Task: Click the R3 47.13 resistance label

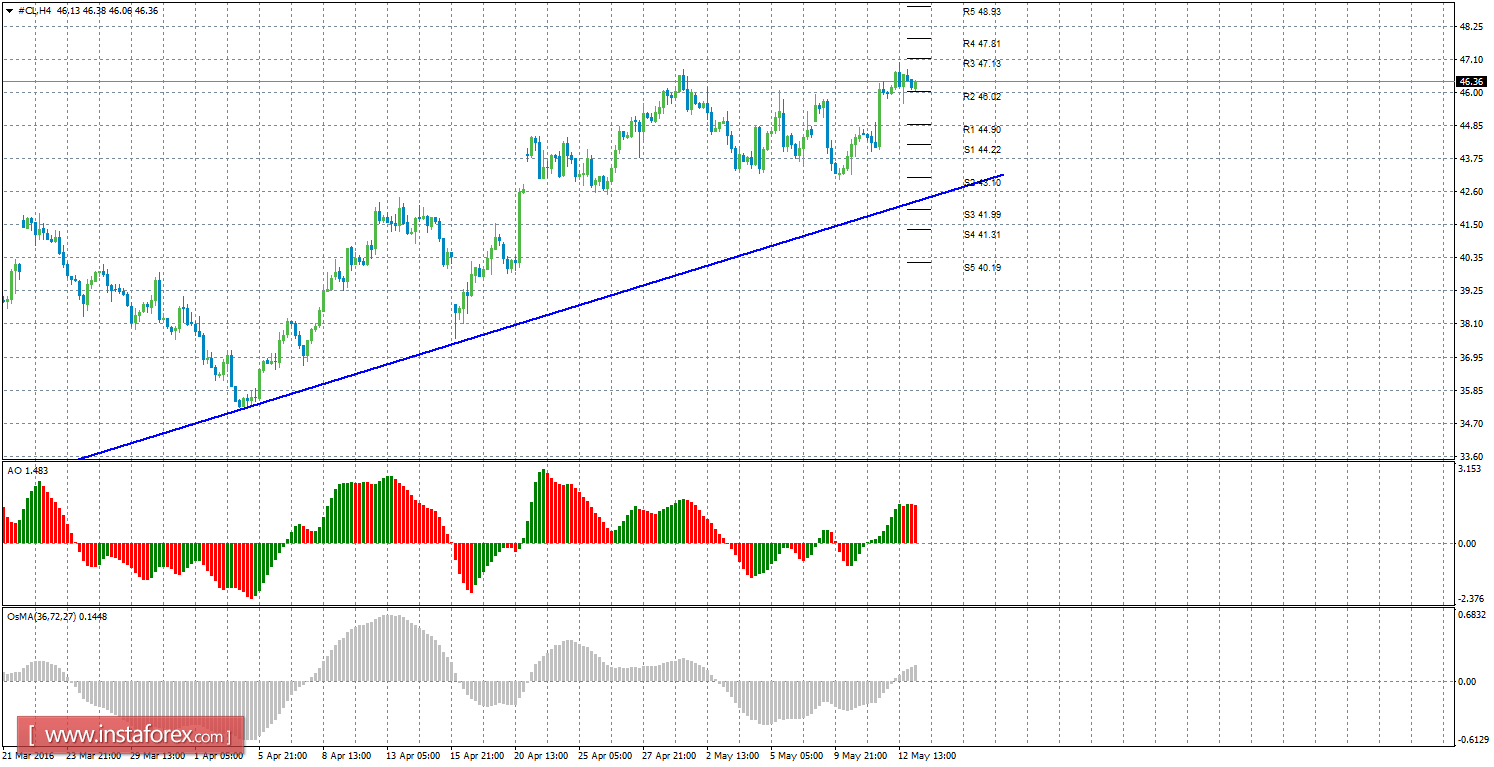Action: 981,64
